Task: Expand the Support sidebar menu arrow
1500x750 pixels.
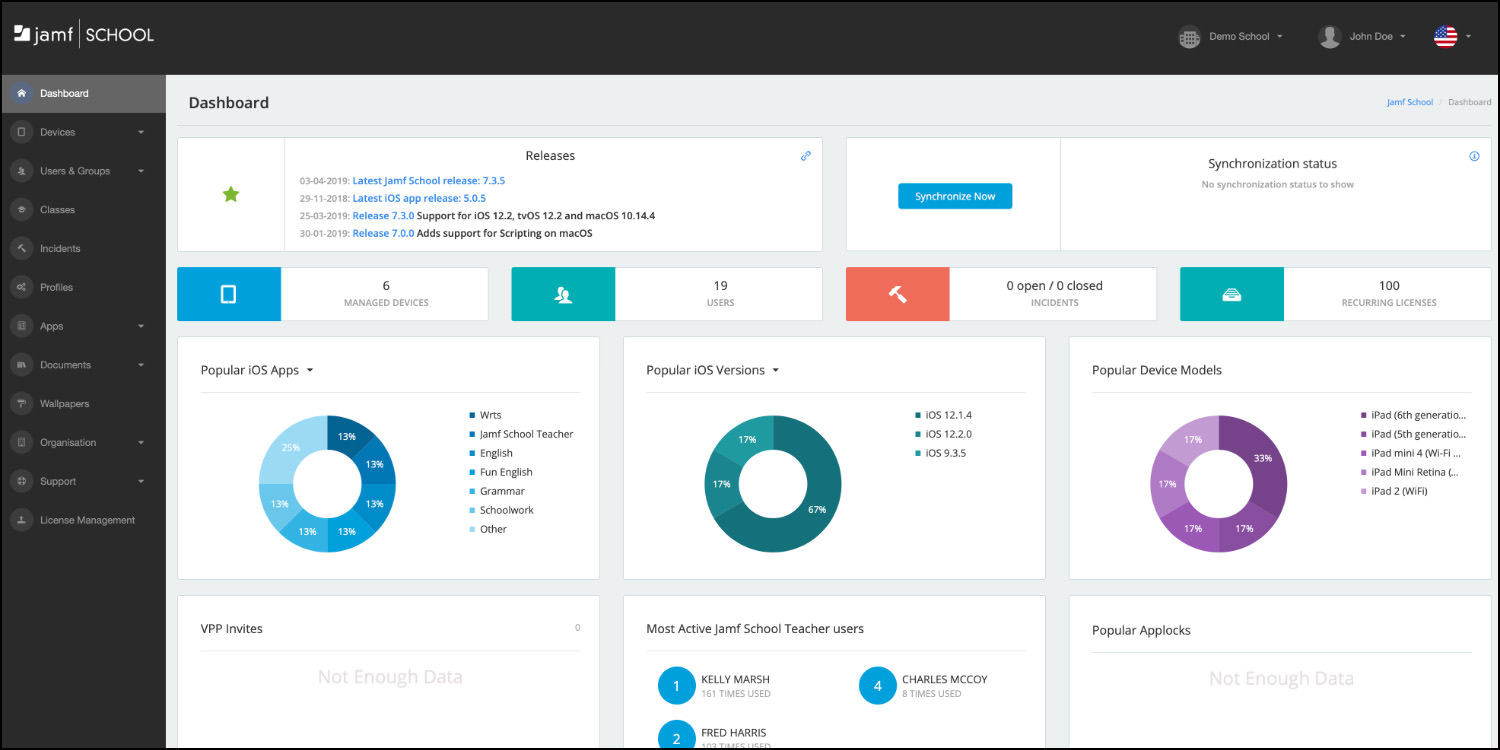Action: [141, 481]
